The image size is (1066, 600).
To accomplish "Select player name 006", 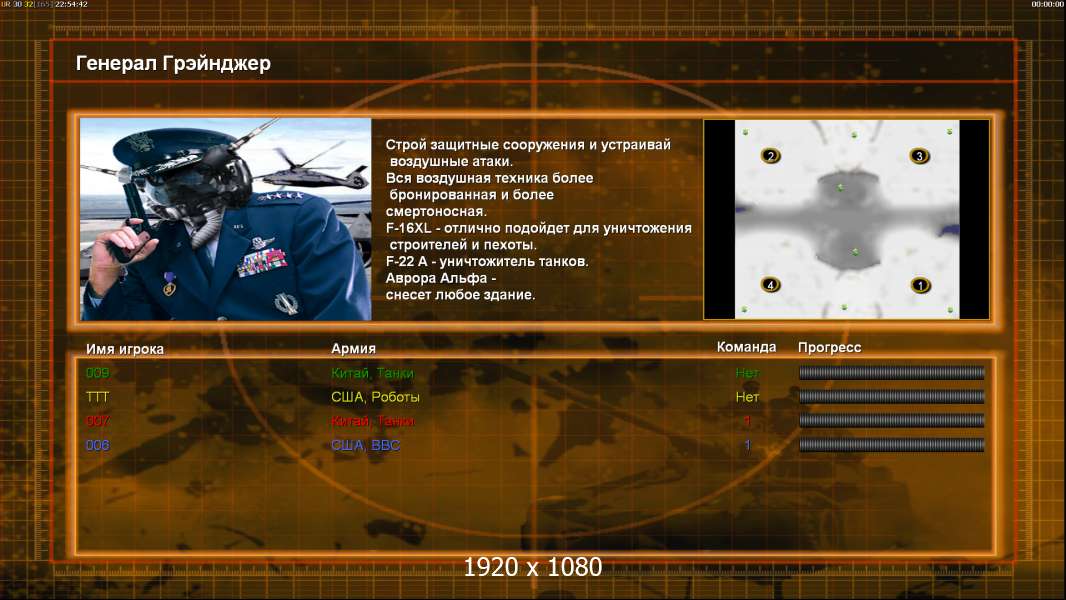I will [x=97, y=445].
